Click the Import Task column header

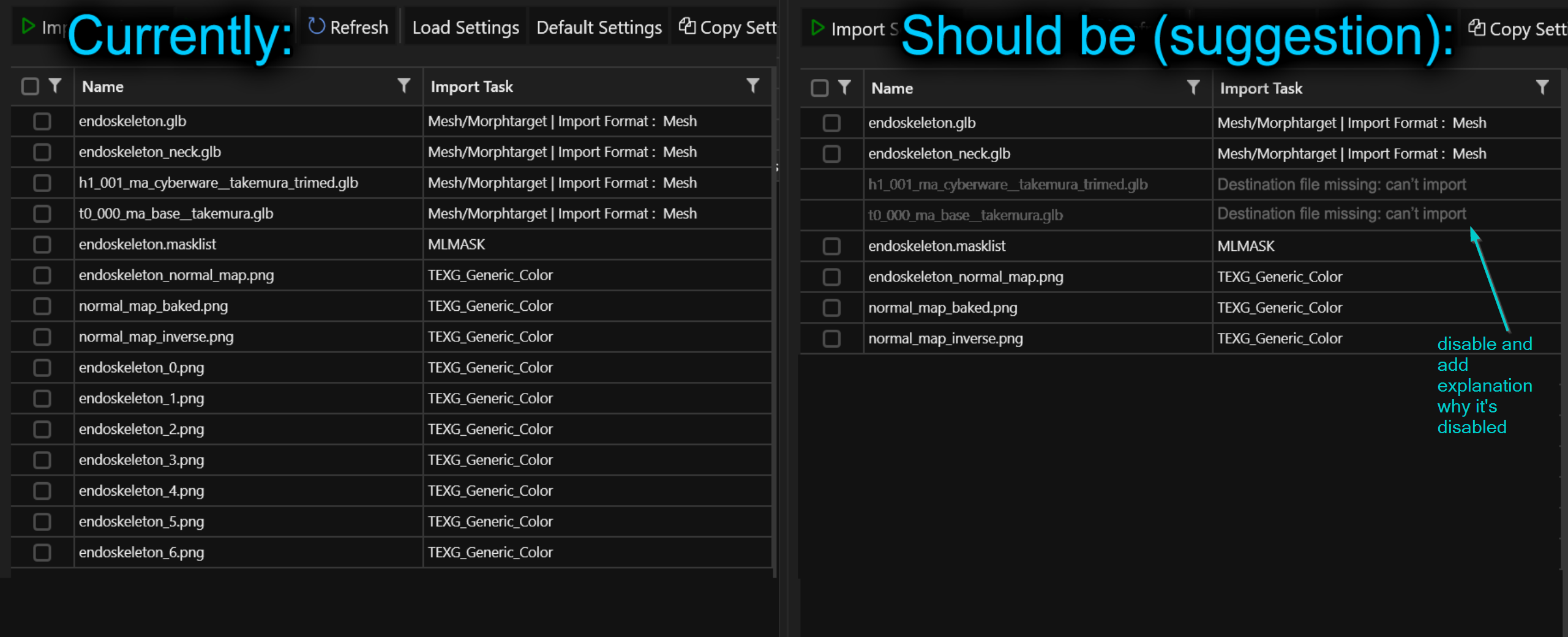[471, 86]
